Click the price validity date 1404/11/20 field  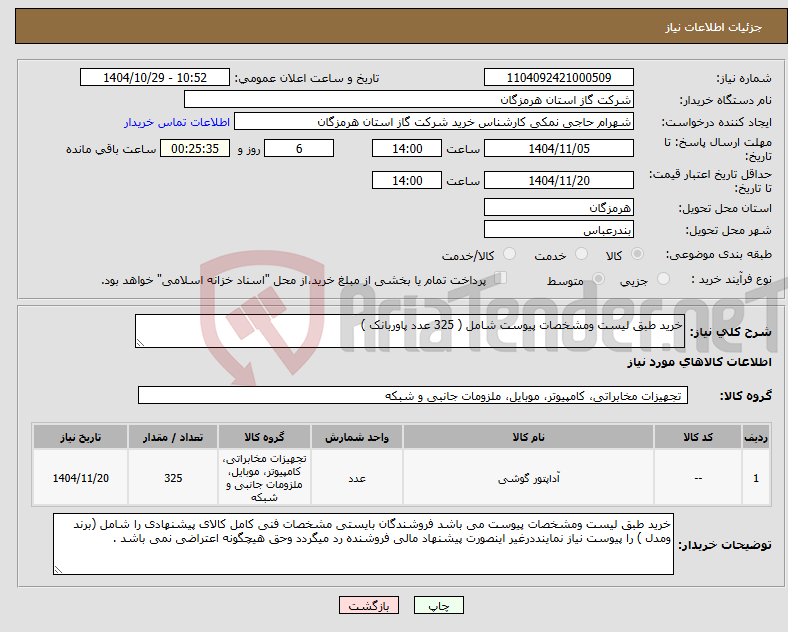[558, 180]
